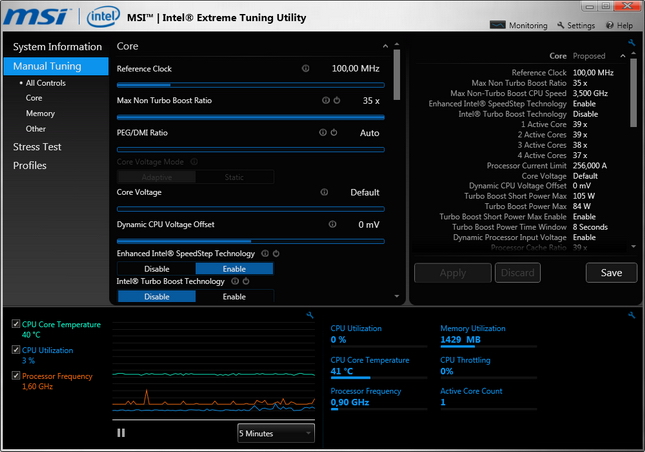This screenshot has height=452, width=645.
Task: Click the 35 x boost ratio value
Action: (x=371, y=100)
